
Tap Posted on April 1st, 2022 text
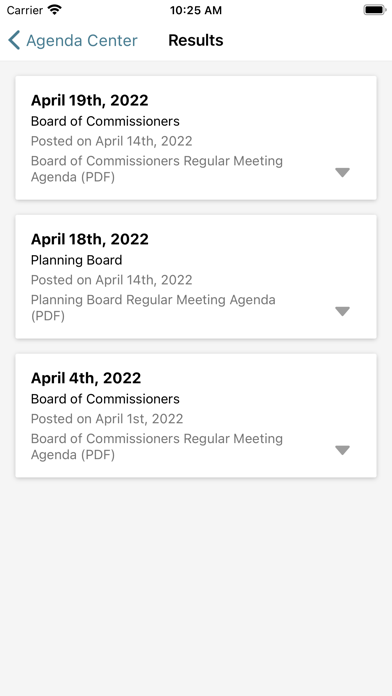pos(107,419)
